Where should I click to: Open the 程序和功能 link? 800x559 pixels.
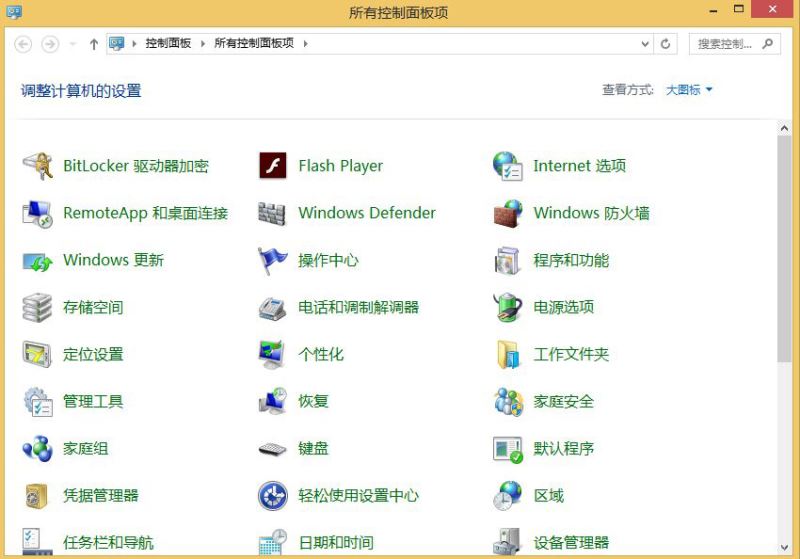tap(571, 260)
